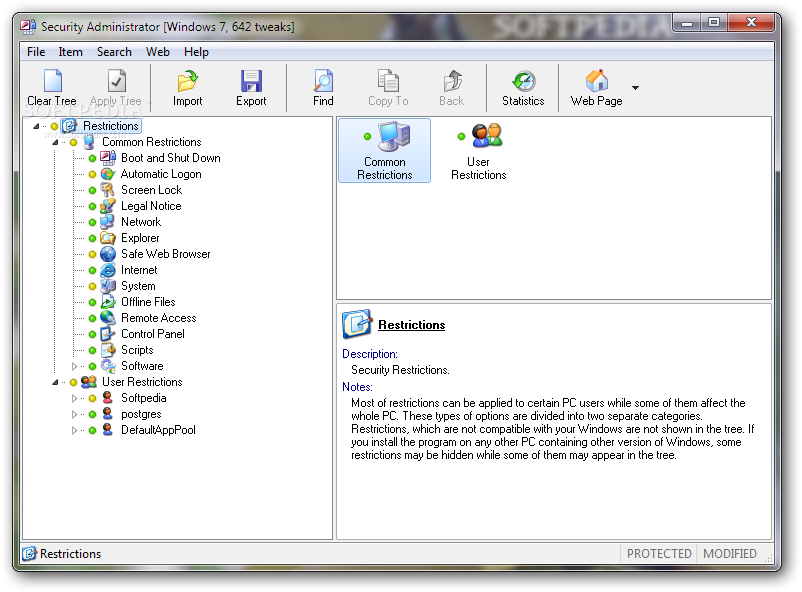Toggle status dot for Safe Web Browser
This screenshot has width=802, height=592.
pyautogui.click(x=93, y=254)
